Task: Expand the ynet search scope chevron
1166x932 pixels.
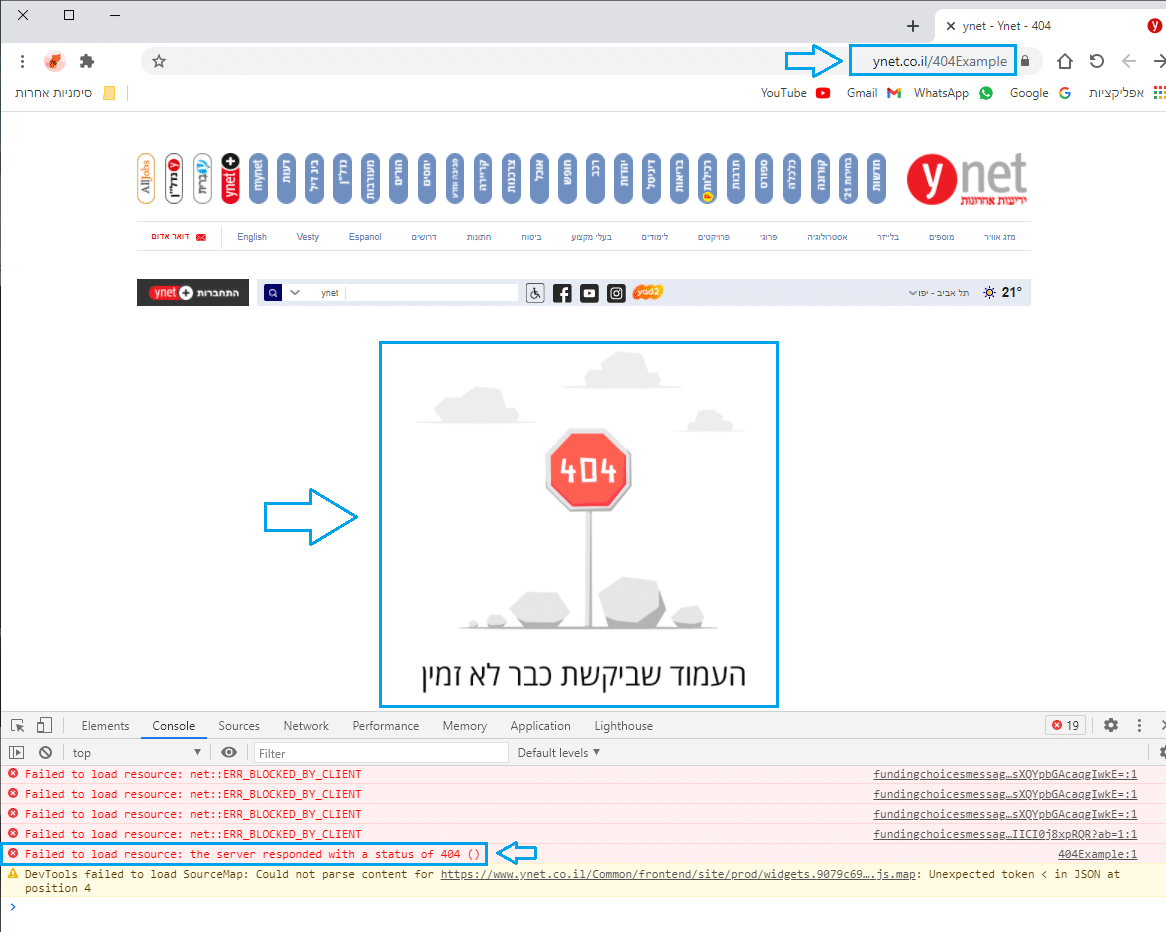Action: 295,292
